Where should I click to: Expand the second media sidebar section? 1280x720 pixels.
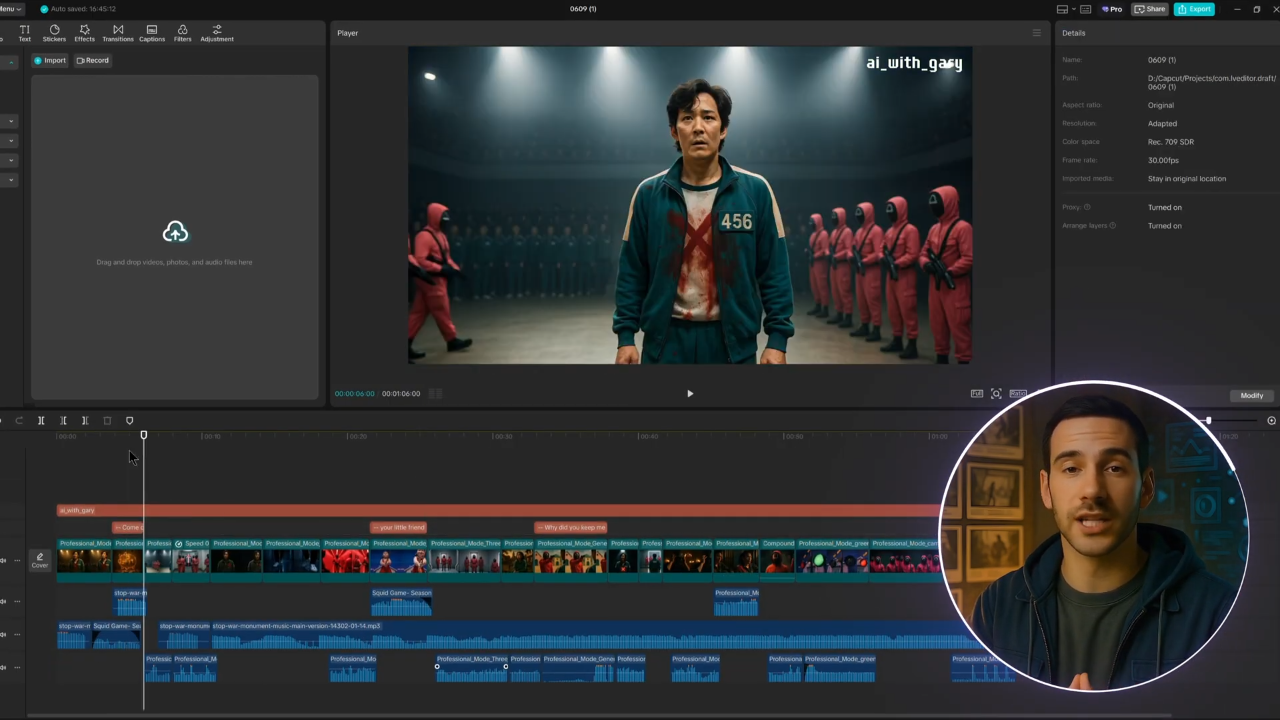point(11,121)
